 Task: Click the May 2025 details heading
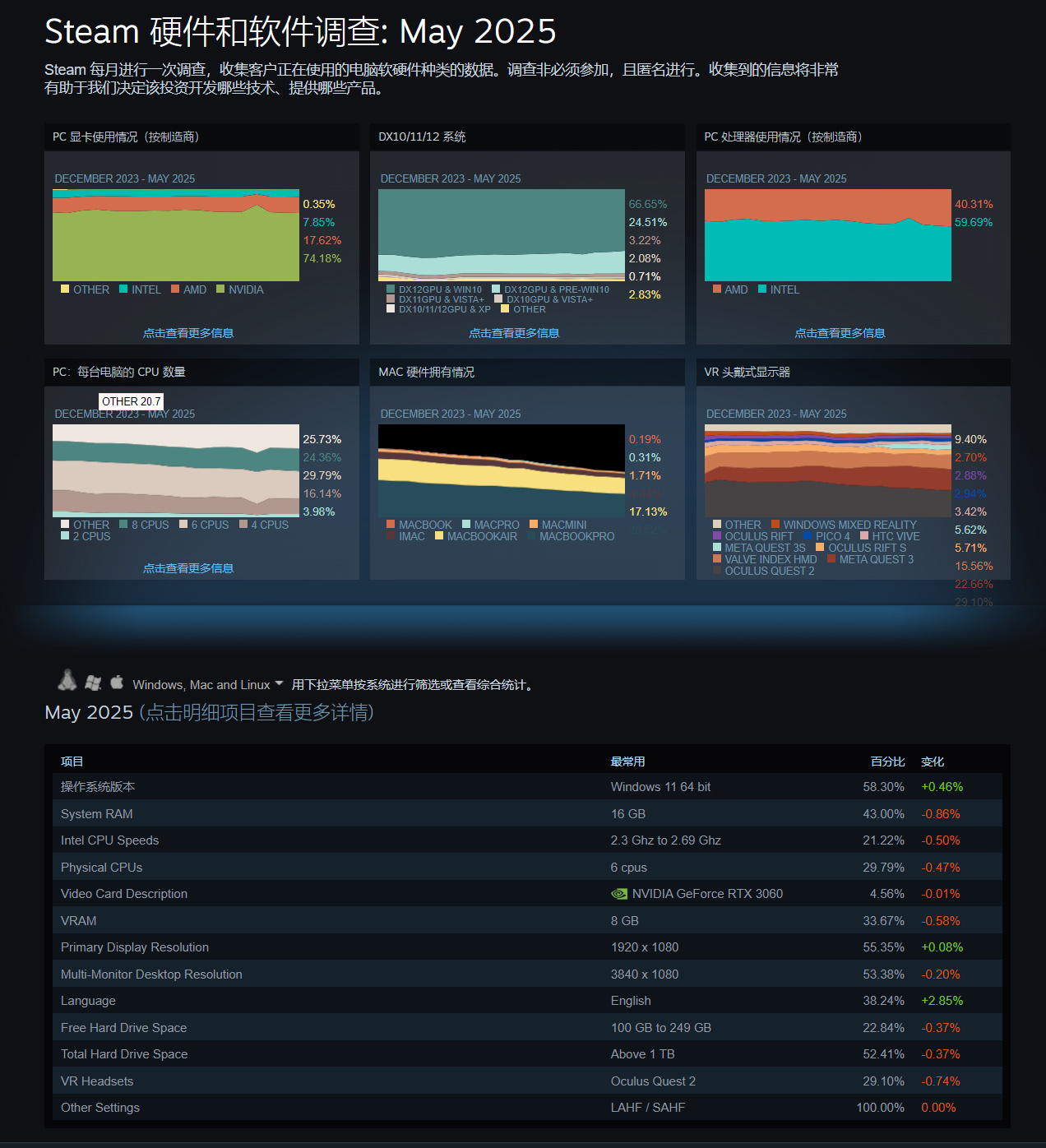(x=210, y=712)
